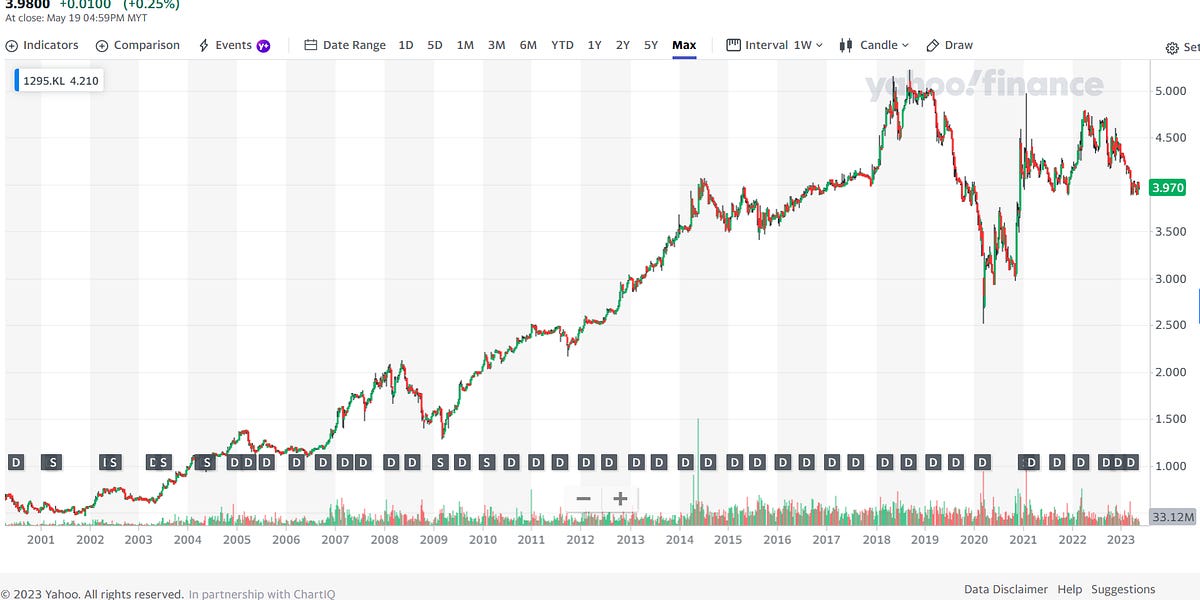Screen dimensions: 1200x600
Task: Open the Interval ruler icon dropdown
Action: coord(734,45)
